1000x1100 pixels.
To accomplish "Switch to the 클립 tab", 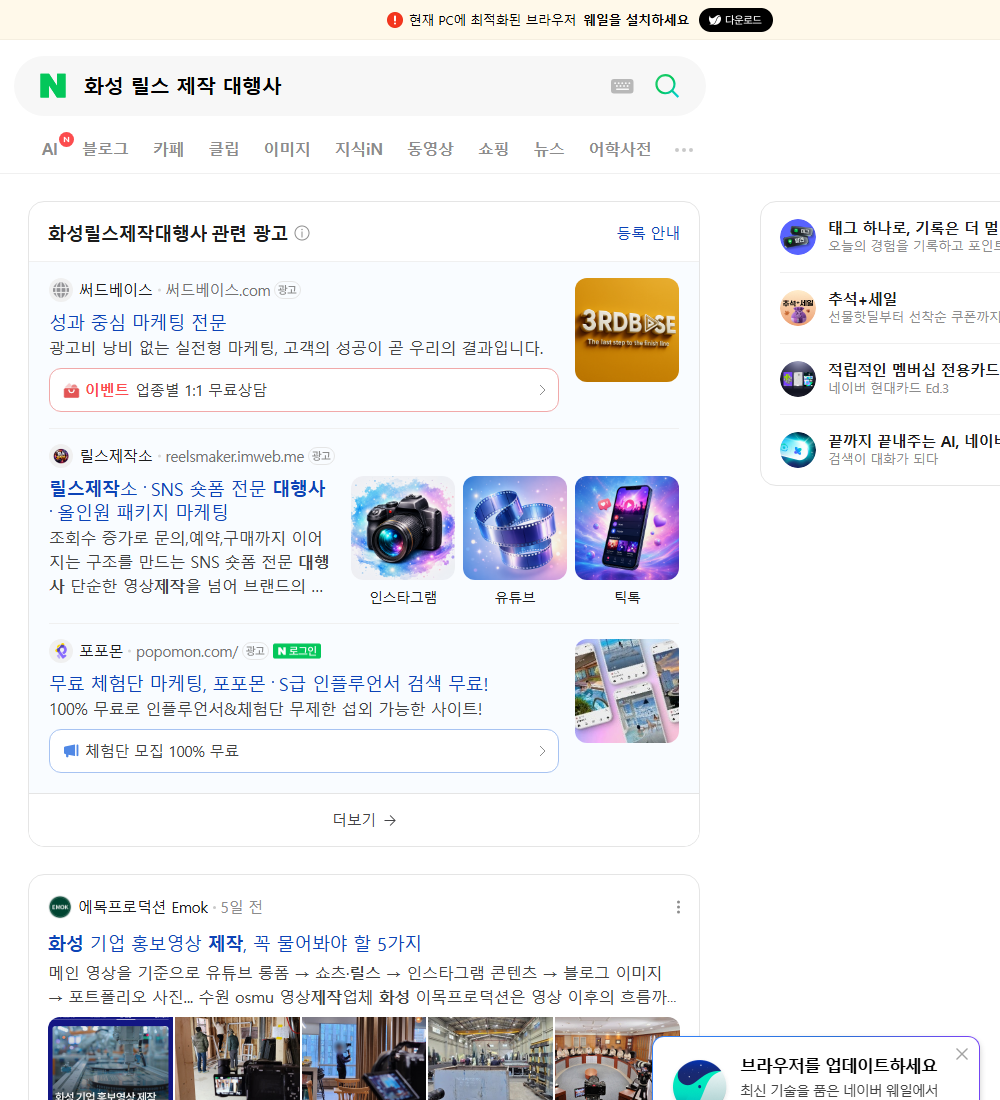I will pyautogui.click(x=224, y=149).
